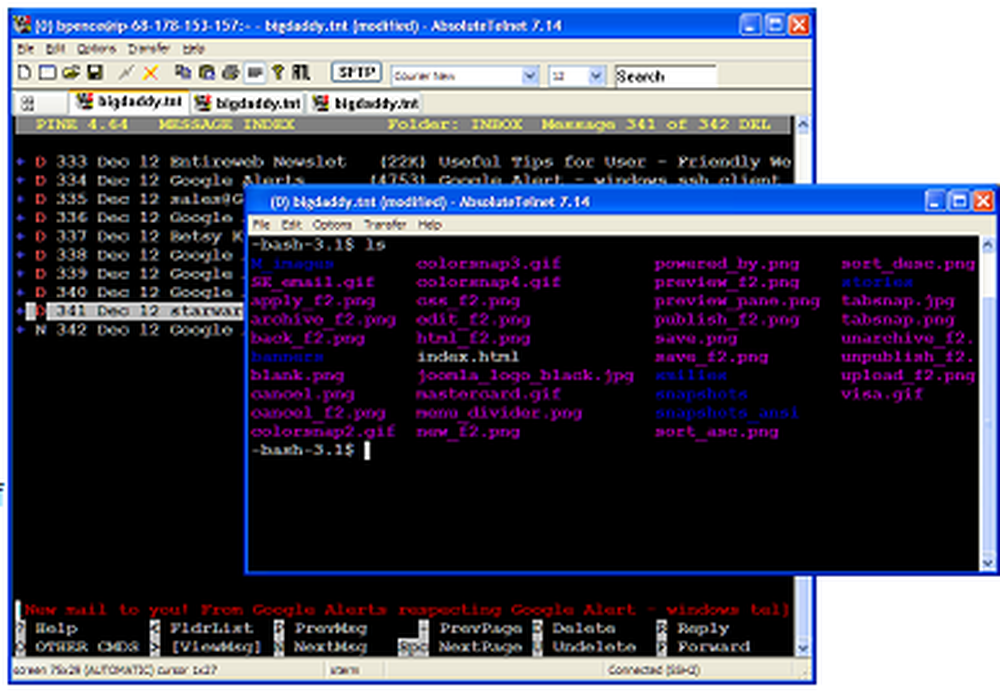The width and height of the screenshot is (1000, 695).
Task: Click index.html in ls output
Action: (x=467, y=356)
